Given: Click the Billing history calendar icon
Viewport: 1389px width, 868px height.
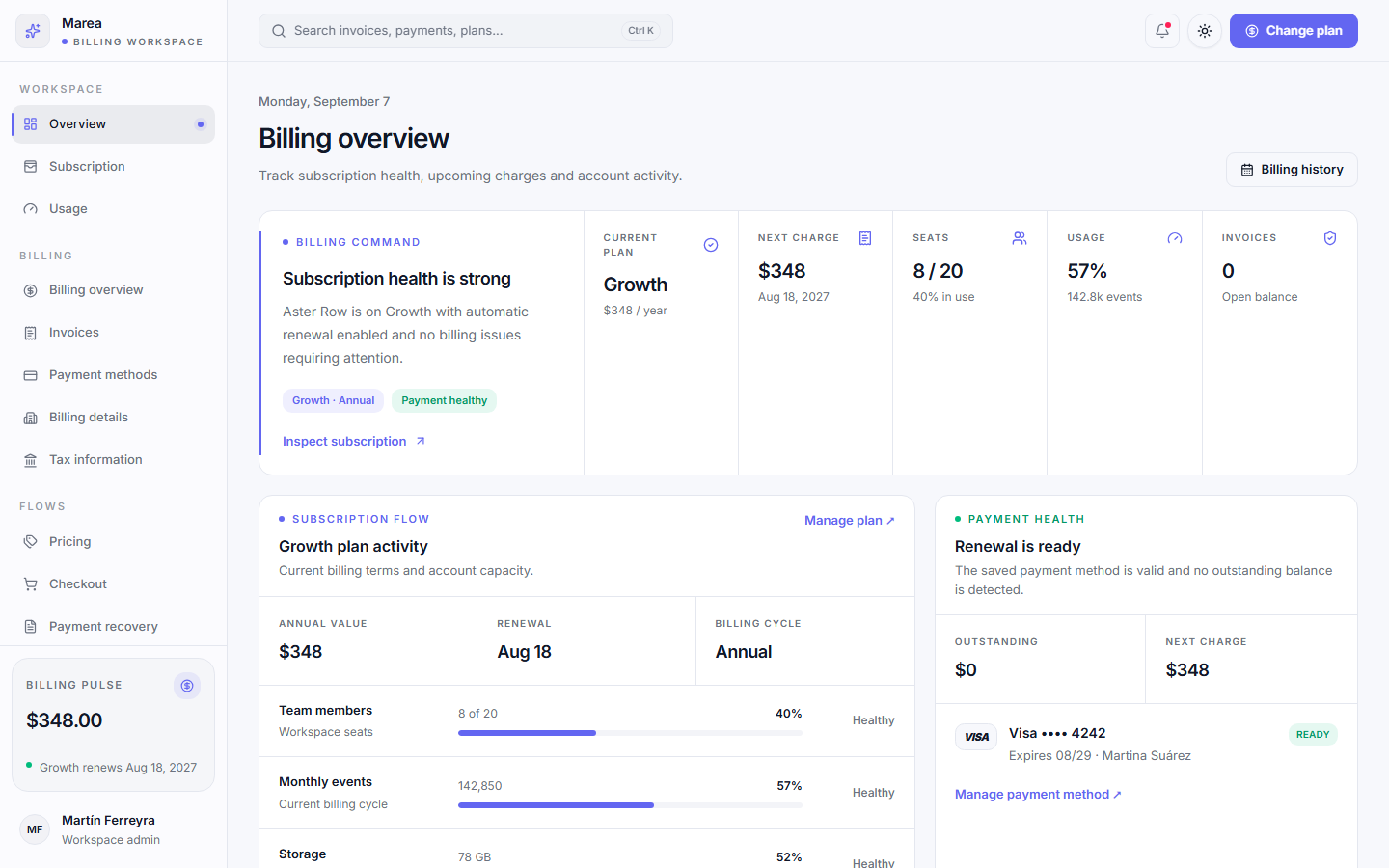Looking at the screenshot, I should point(1247,170).
